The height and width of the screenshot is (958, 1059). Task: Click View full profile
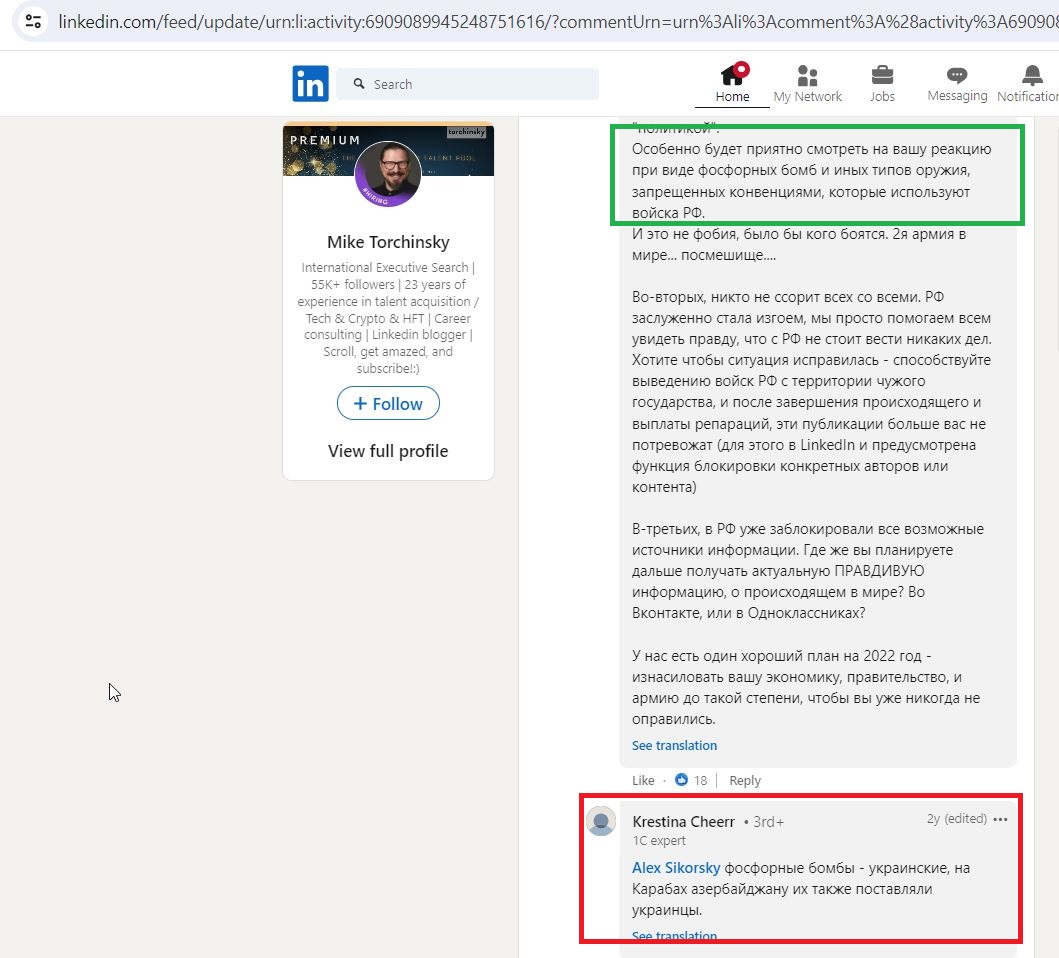point(388,451)
